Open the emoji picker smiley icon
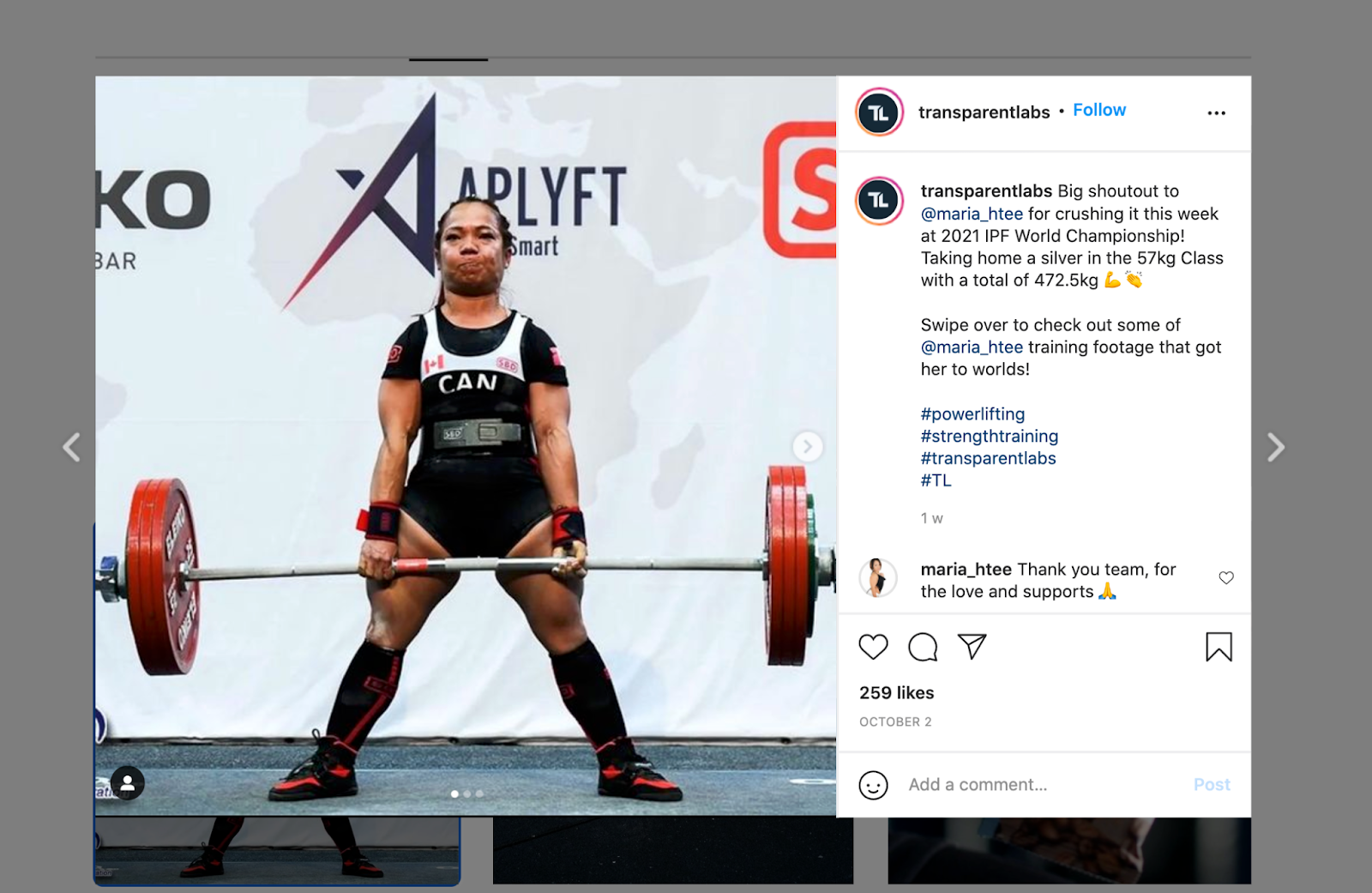 [x=873, y=785]
